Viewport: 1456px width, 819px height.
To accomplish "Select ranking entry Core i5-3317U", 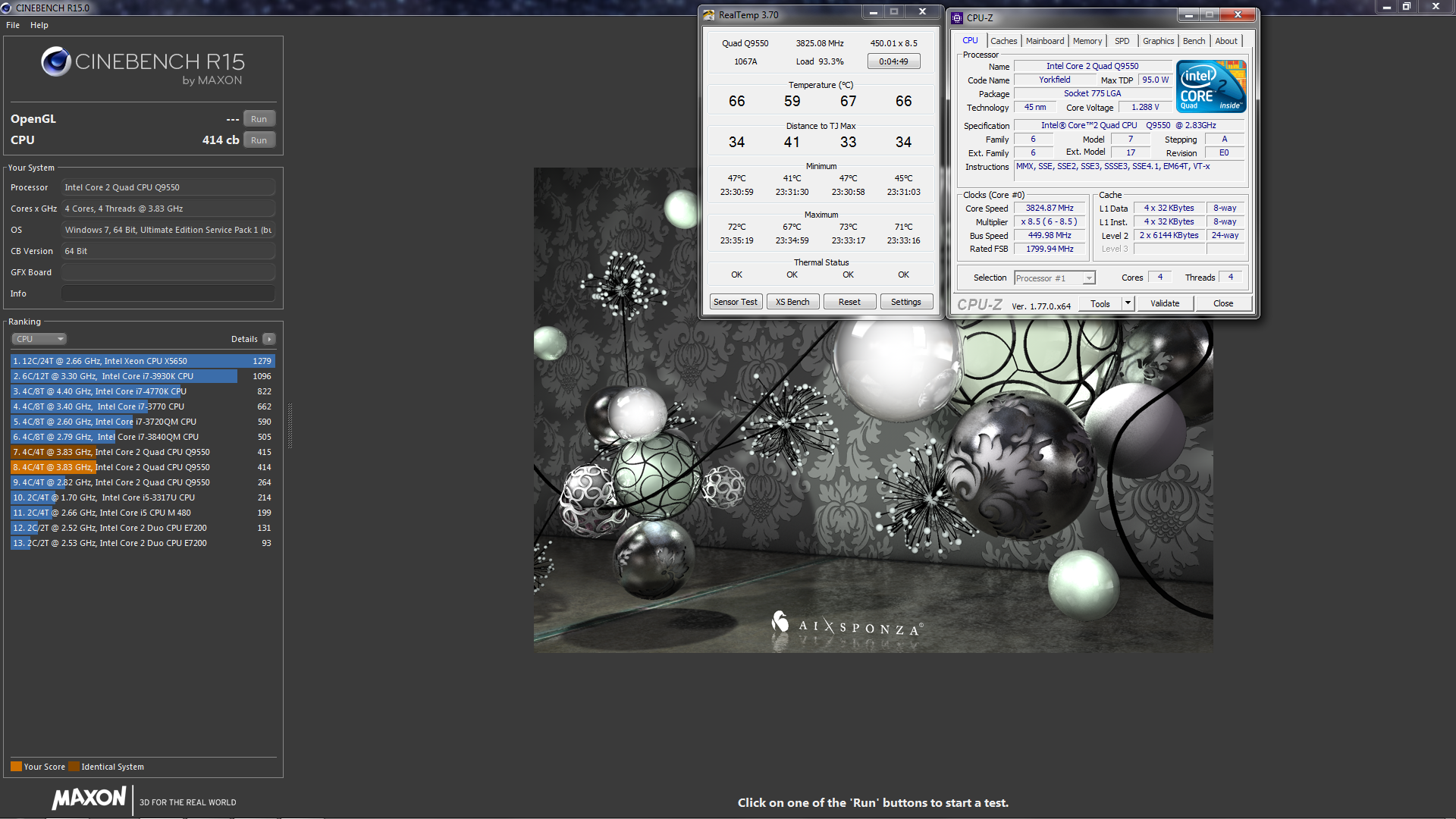I will (x=143, y=497).
